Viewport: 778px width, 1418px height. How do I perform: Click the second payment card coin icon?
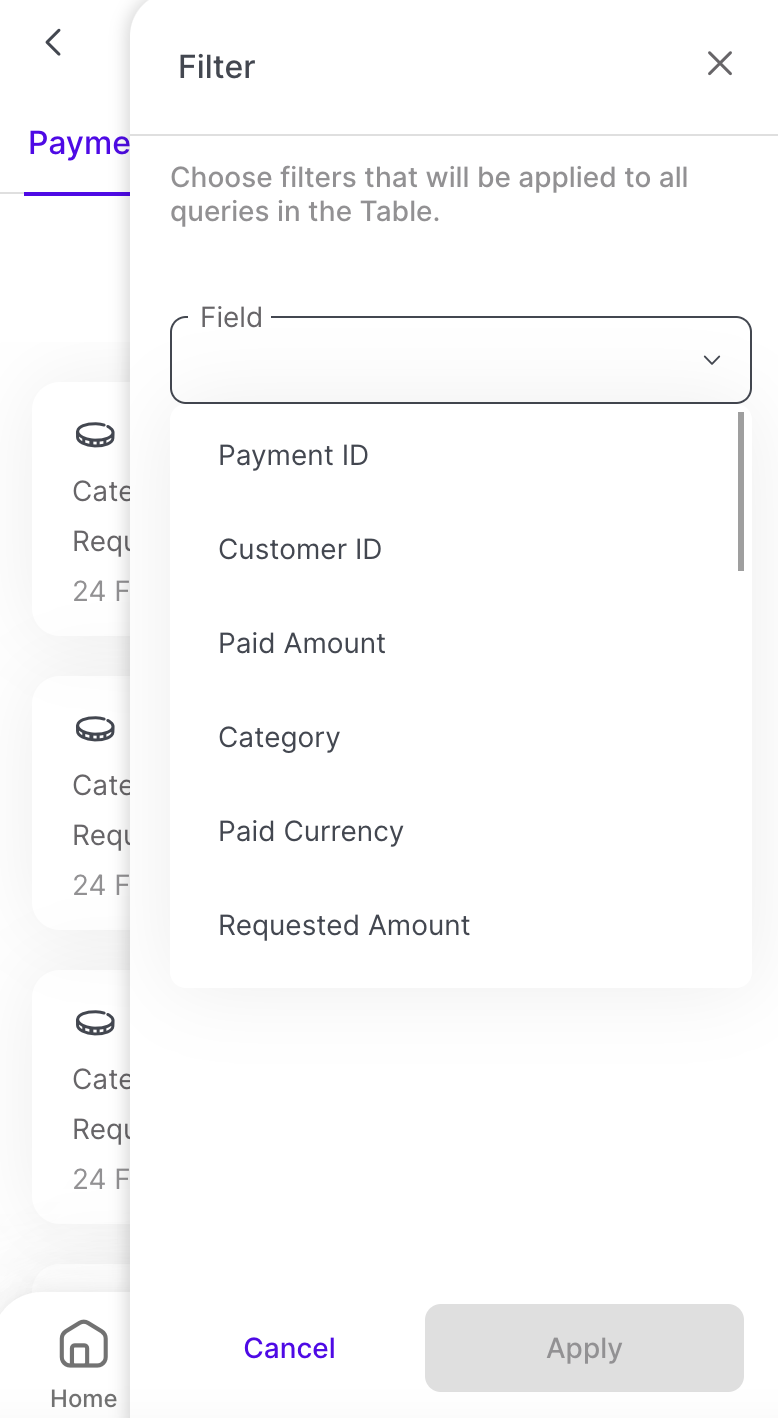(95, 729)
